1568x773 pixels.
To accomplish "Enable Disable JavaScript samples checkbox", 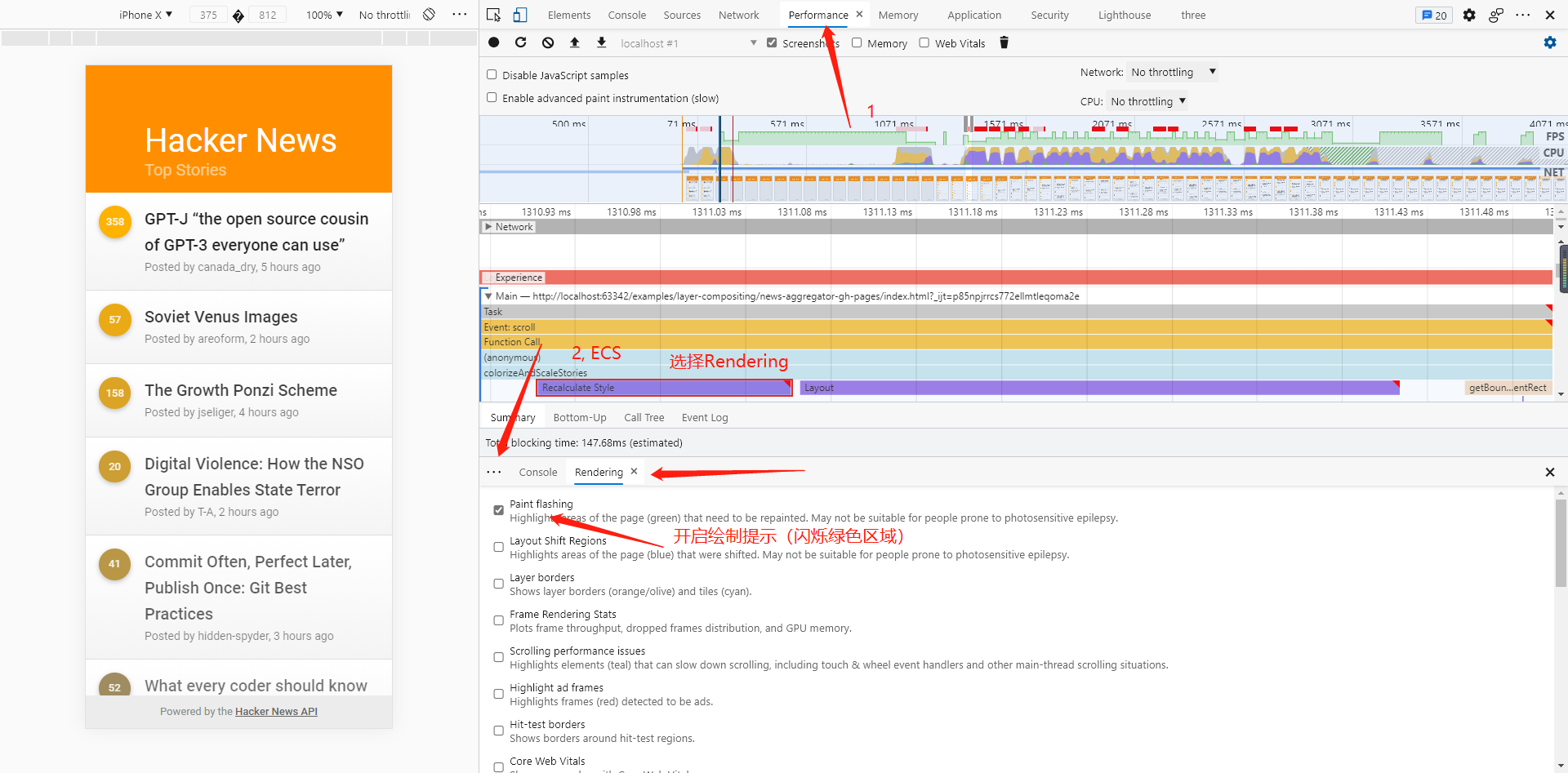I will click(x=492, y=75).
